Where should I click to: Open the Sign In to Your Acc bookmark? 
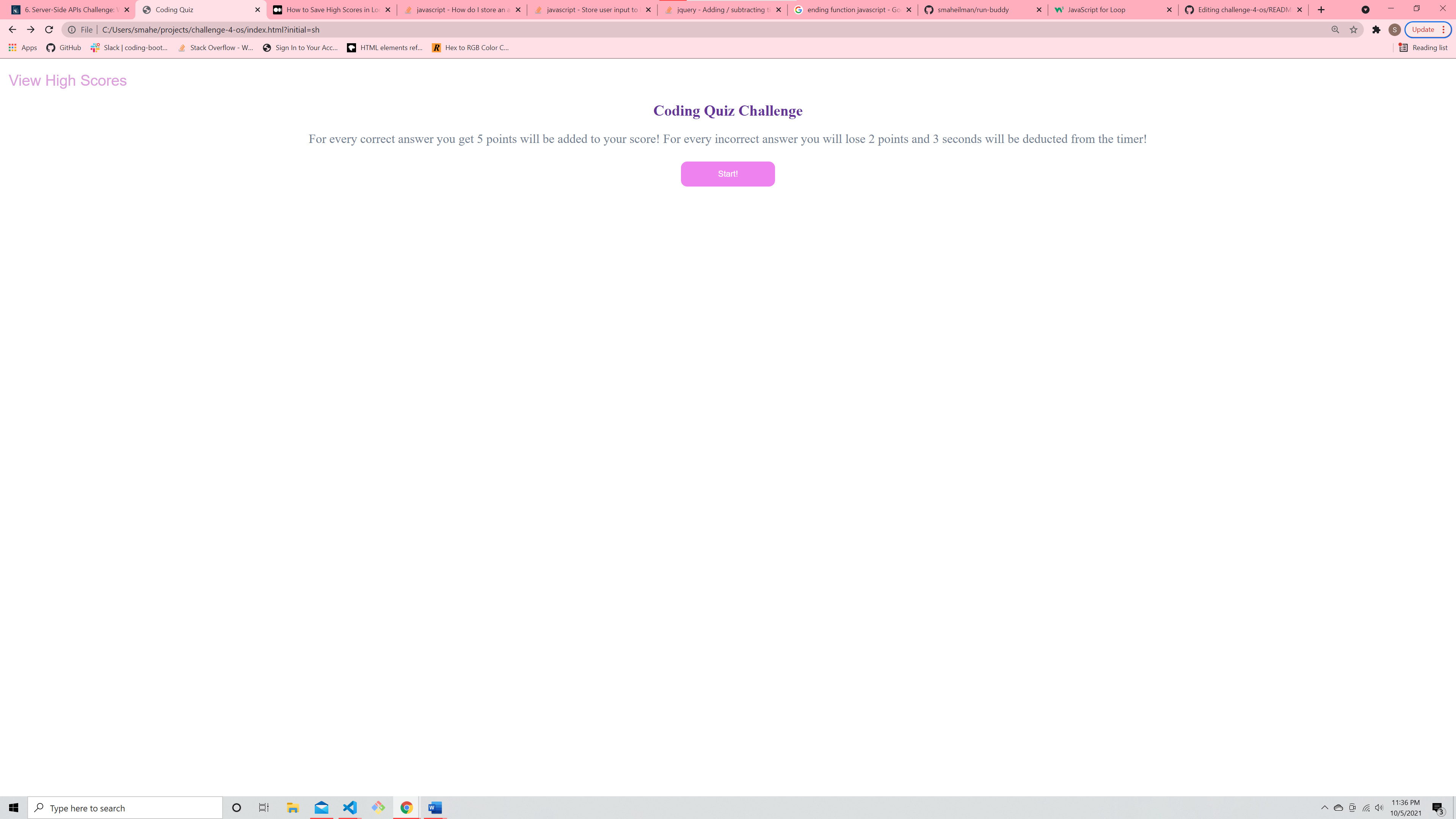tap(300, 47)
